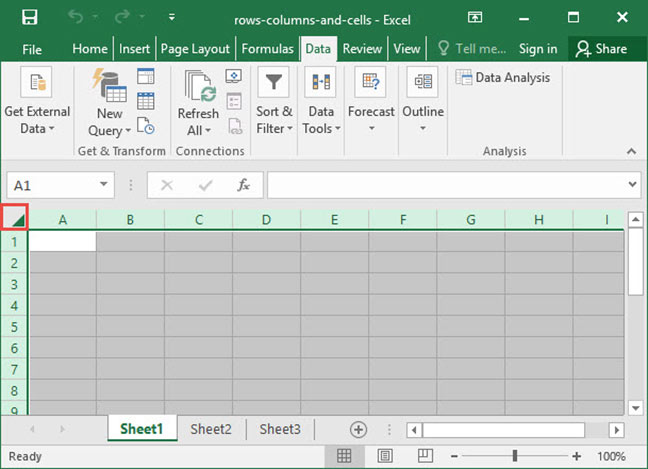Viewport: 648px width, 469px height.
Task: Click the Recent Sources icon
Action: tap(146, 126)
